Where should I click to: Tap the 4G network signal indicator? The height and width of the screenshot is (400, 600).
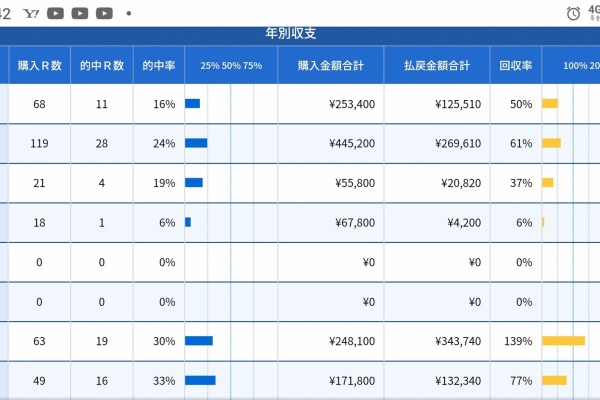[593, 13]
